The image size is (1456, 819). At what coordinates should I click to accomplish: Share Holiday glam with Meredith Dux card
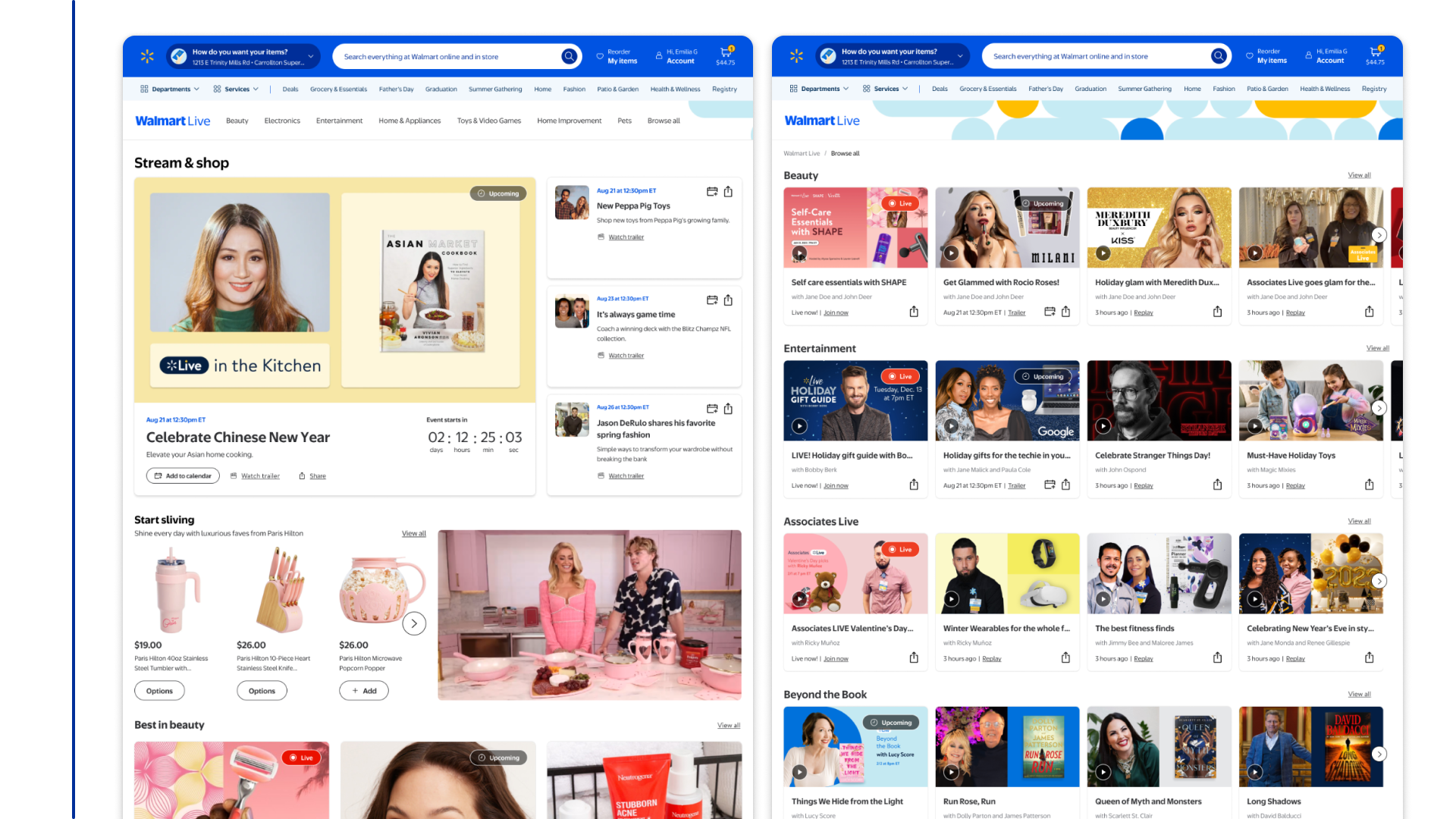tap(1217, 312)
